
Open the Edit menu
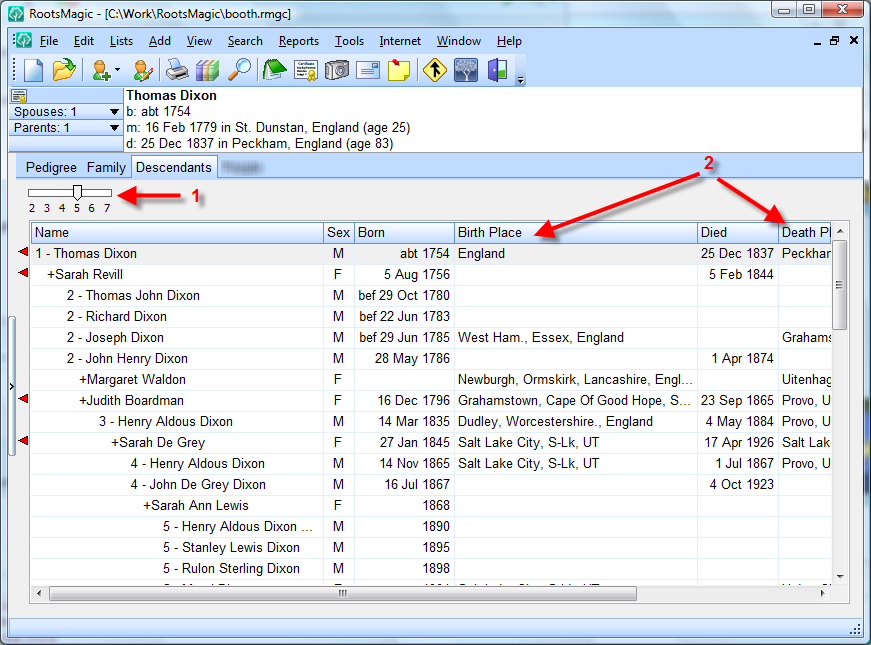pyautogui.click(x=84, y=41)
